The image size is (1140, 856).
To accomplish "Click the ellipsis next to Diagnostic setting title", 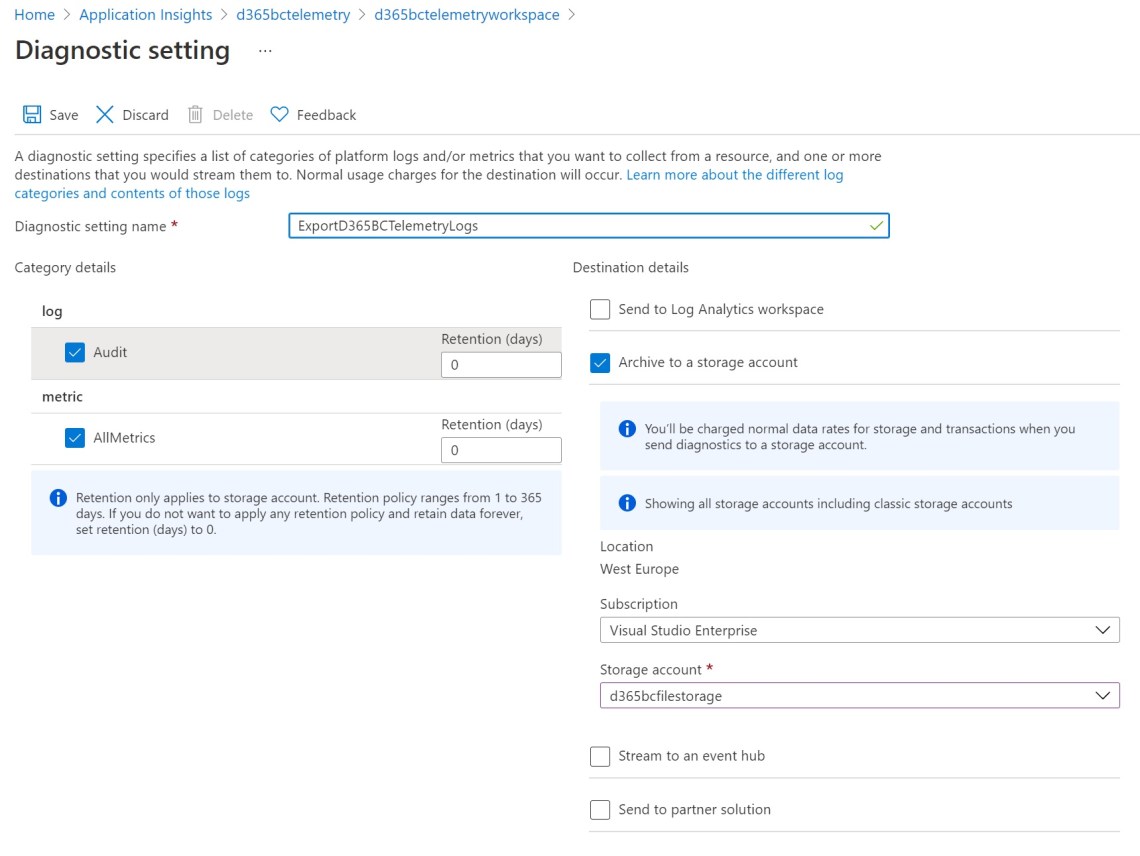I will [264, 52].
